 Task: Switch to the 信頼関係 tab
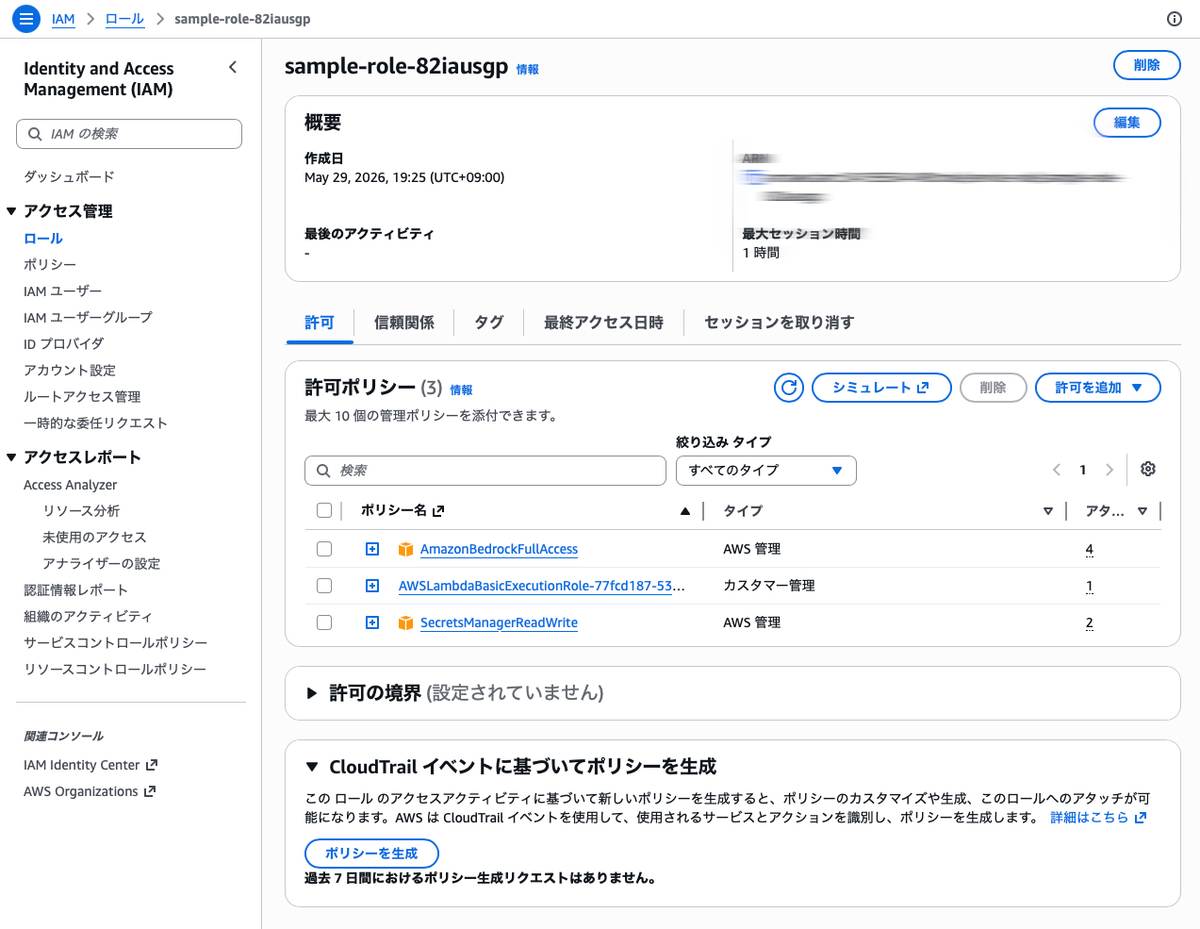[x=404, y=323]
